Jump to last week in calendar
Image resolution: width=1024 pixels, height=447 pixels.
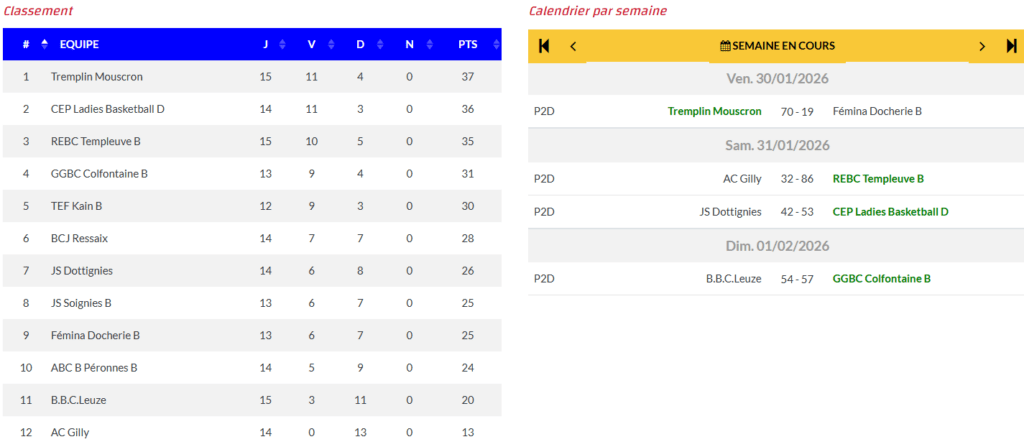click(1011, 46)
